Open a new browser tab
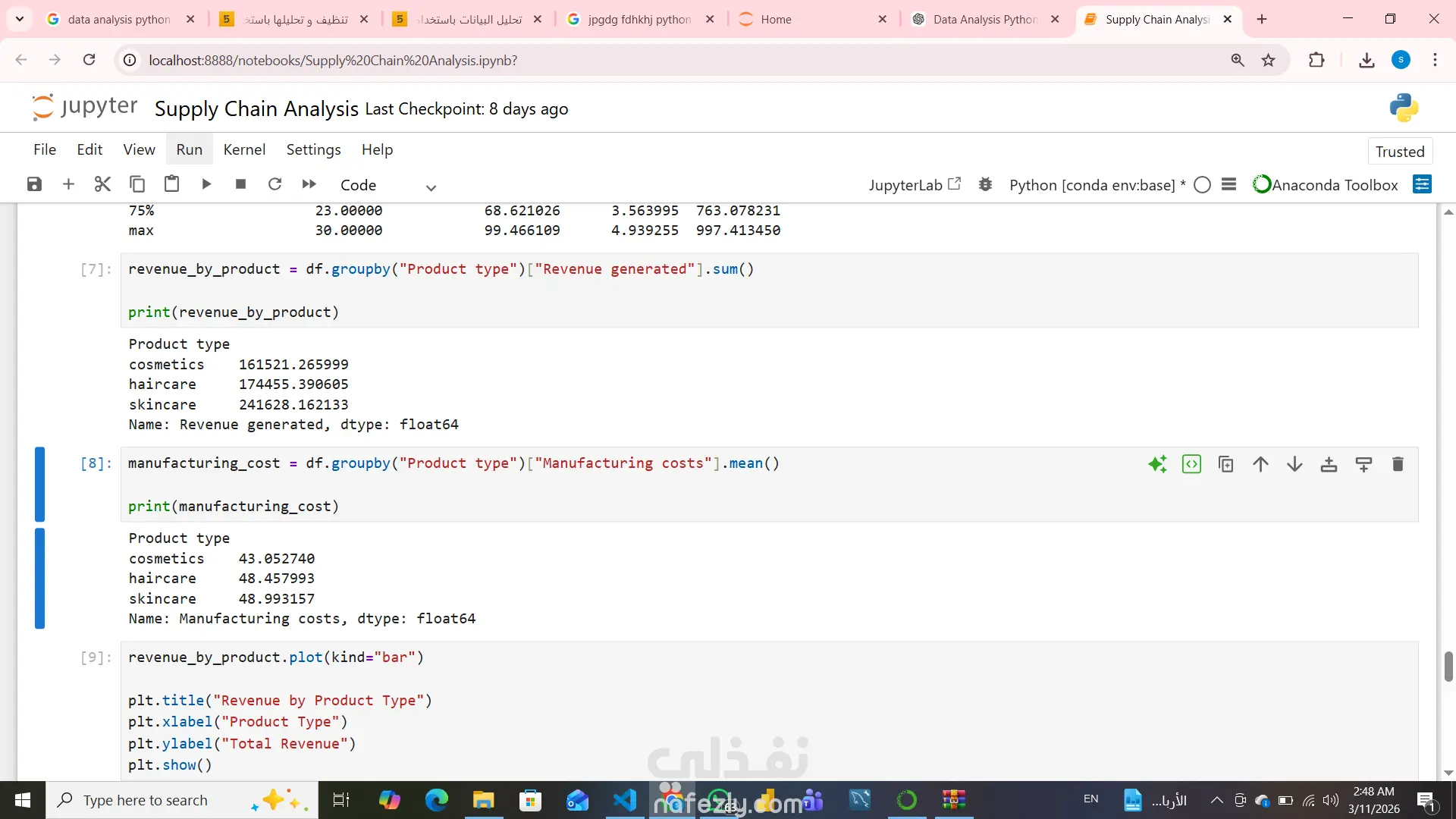Viewport: 1456px width, 819px height. click(x=1262, y=19)
